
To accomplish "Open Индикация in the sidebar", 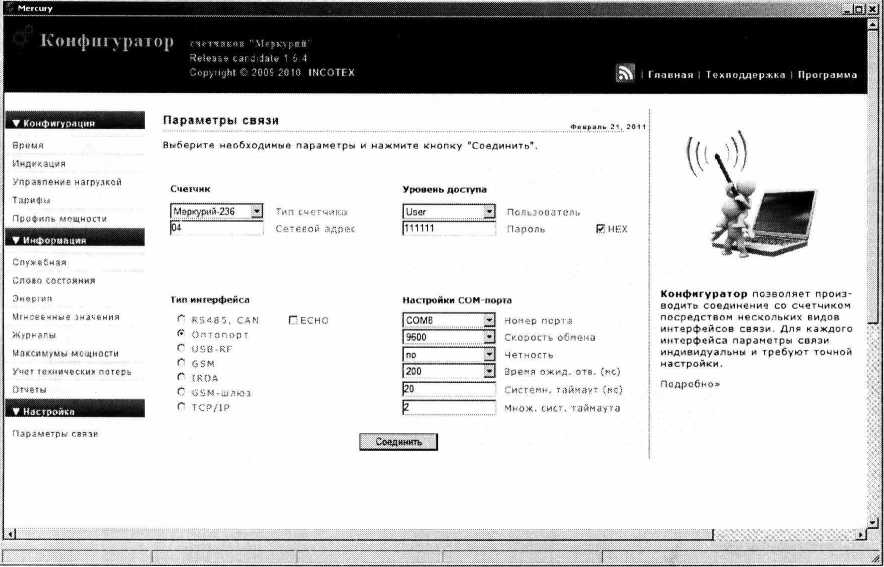I will click(x=39, y=163).
